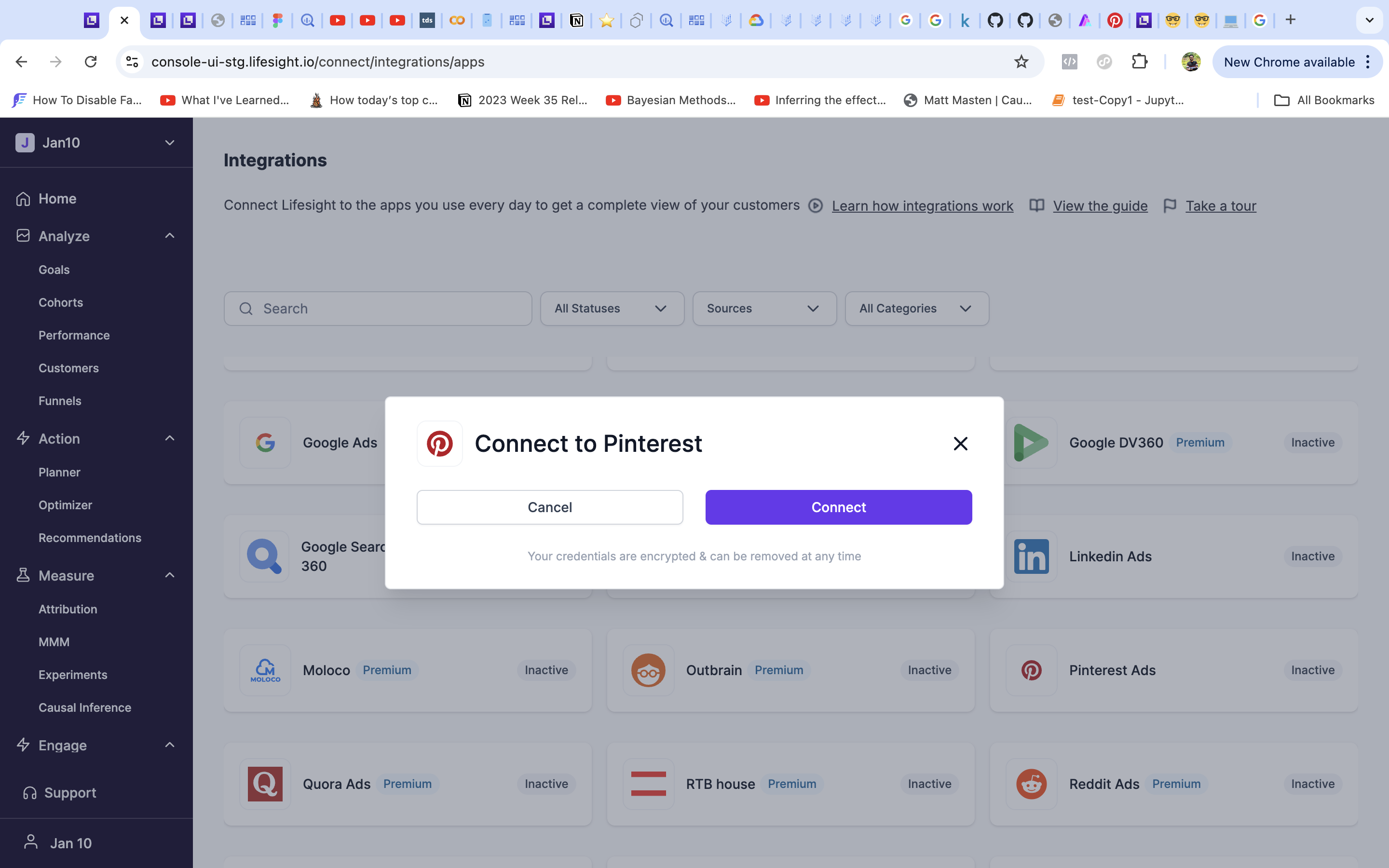Viewport: 1389px width, 868px height.
Task: Go to Optimizer in the sidebar
Action: [x=66, y=504]
